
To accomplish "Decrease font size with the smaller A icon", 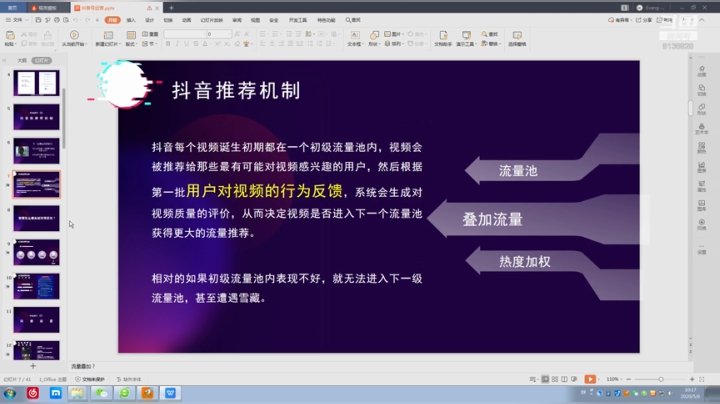I will click(x=247, y=34).
